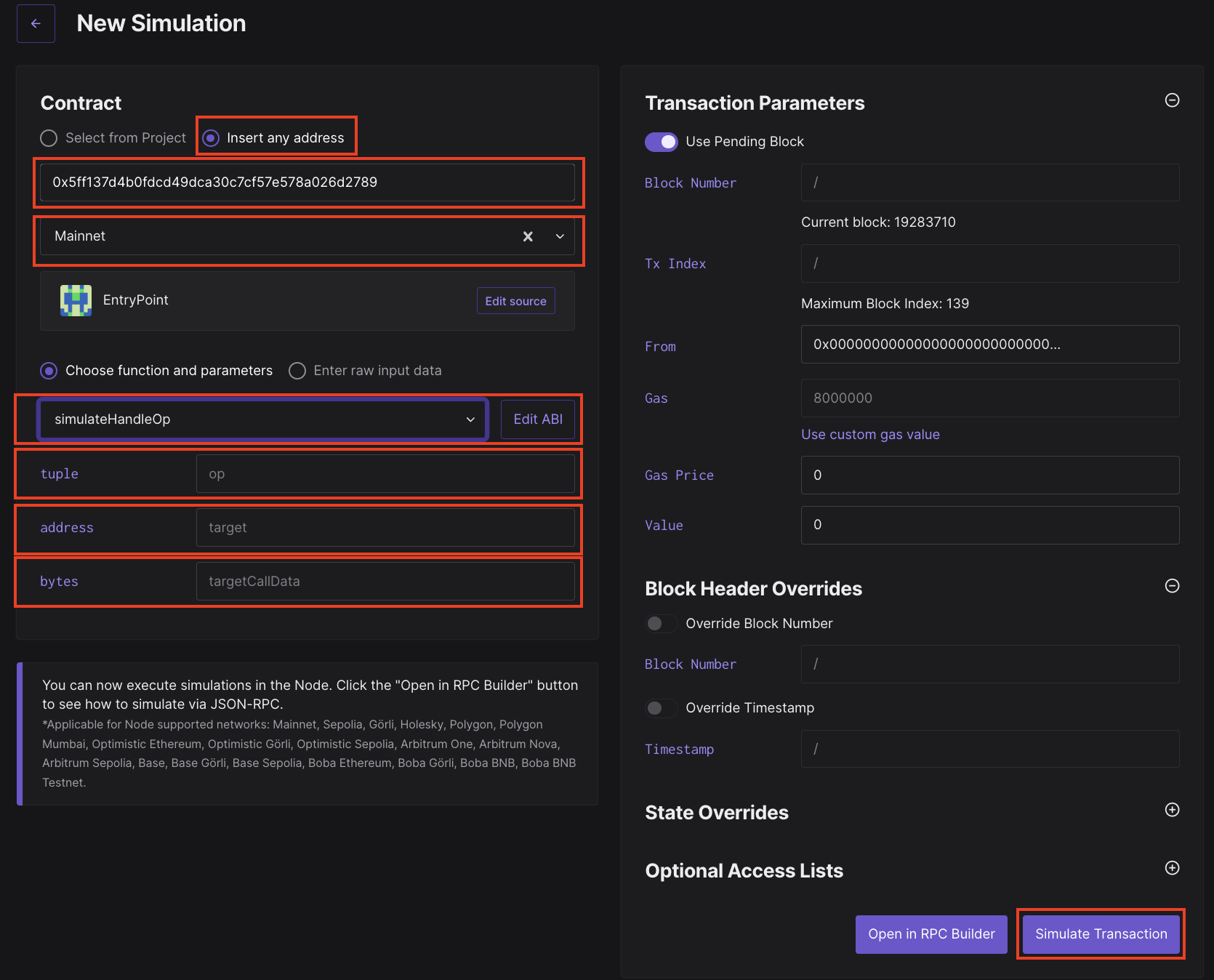Enable the Override Timestamp switch
This screenshot has width=1214, height=980.
[661, 708]
